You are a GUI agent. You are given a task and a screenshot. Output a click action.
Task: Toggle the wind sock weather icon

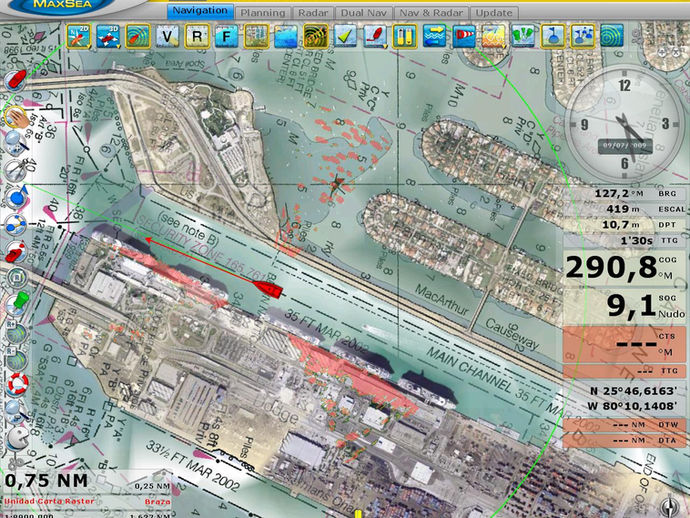(464, 36)
